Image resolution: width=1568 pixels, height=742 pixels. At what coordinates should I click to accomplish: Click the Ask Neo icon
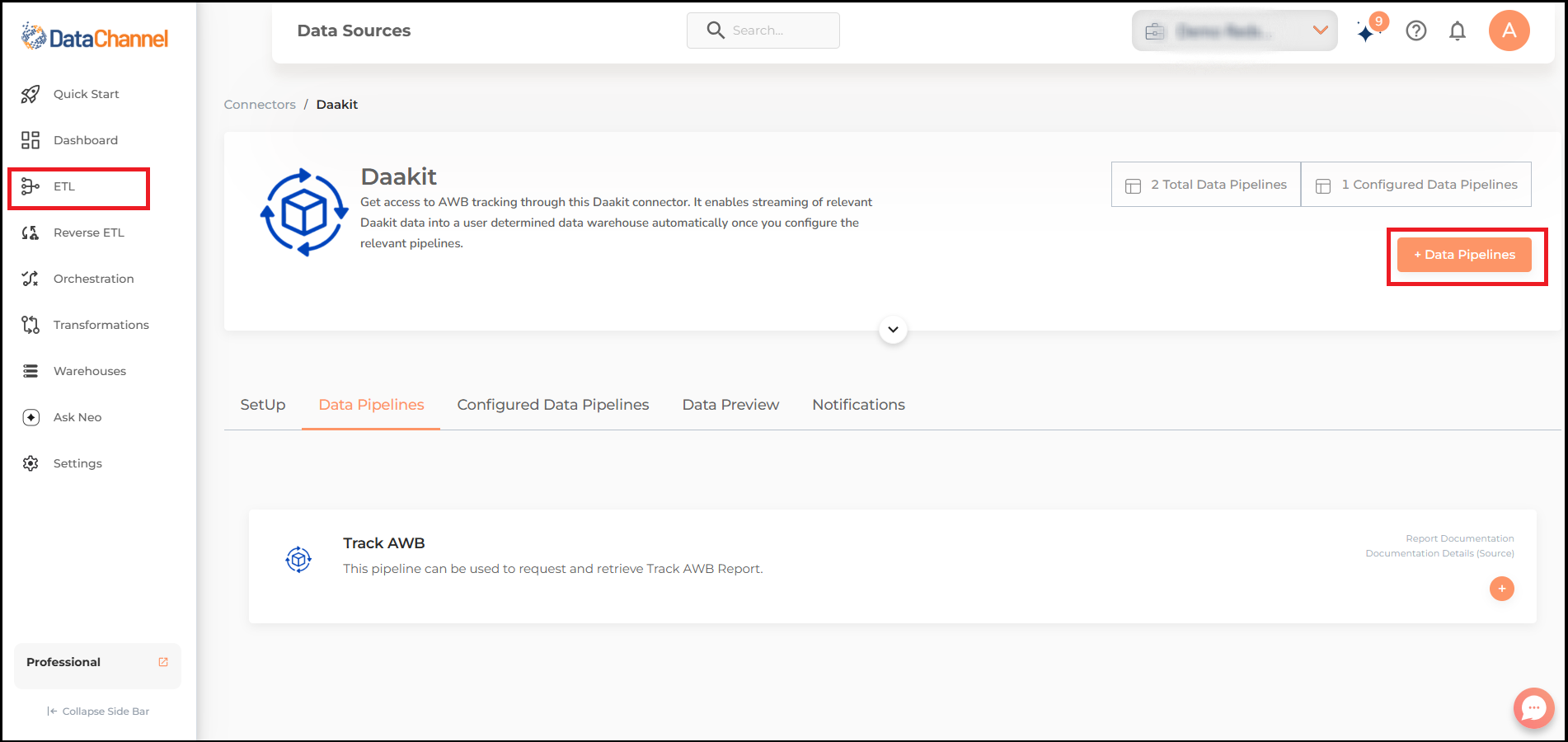(31, 417)
